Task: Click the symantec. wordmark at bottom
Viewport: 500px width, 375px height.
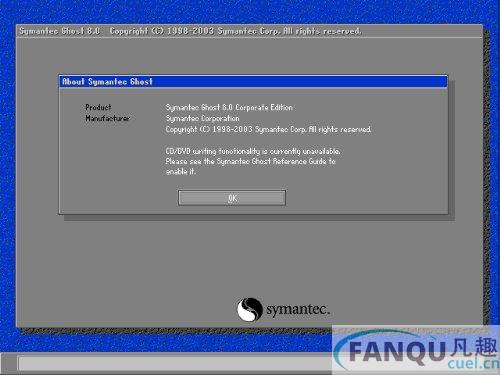Action: [298, 309]
